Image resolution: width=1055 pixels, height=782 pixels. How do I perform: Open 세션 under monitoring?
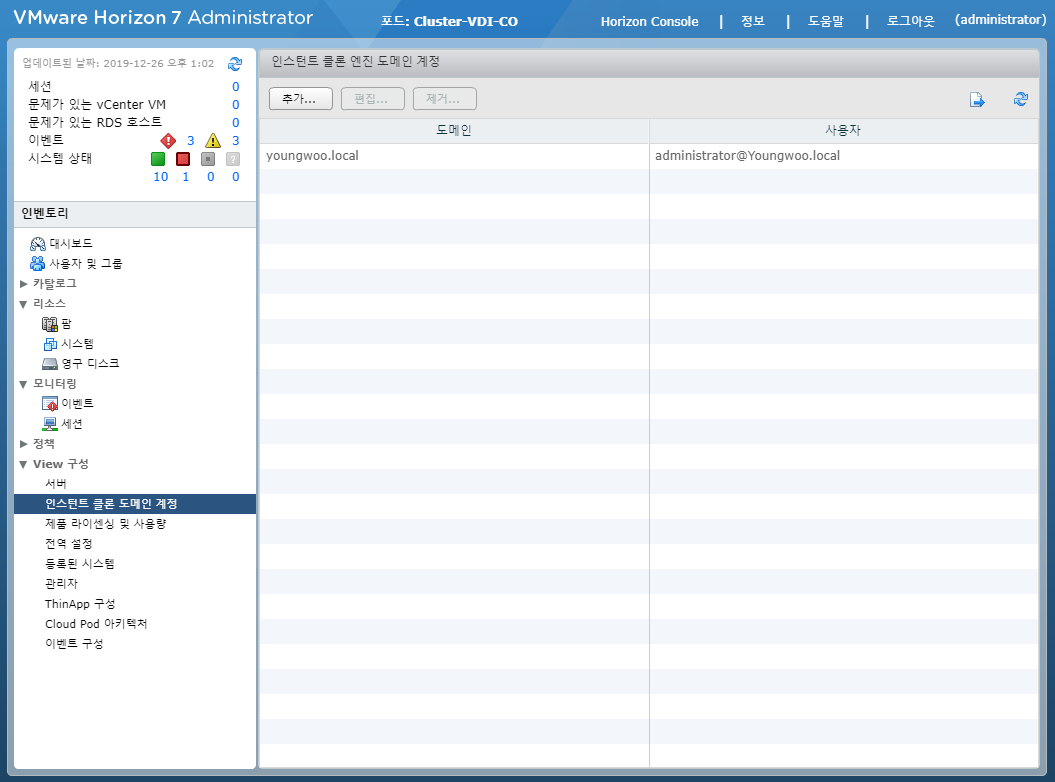(63, 424)
